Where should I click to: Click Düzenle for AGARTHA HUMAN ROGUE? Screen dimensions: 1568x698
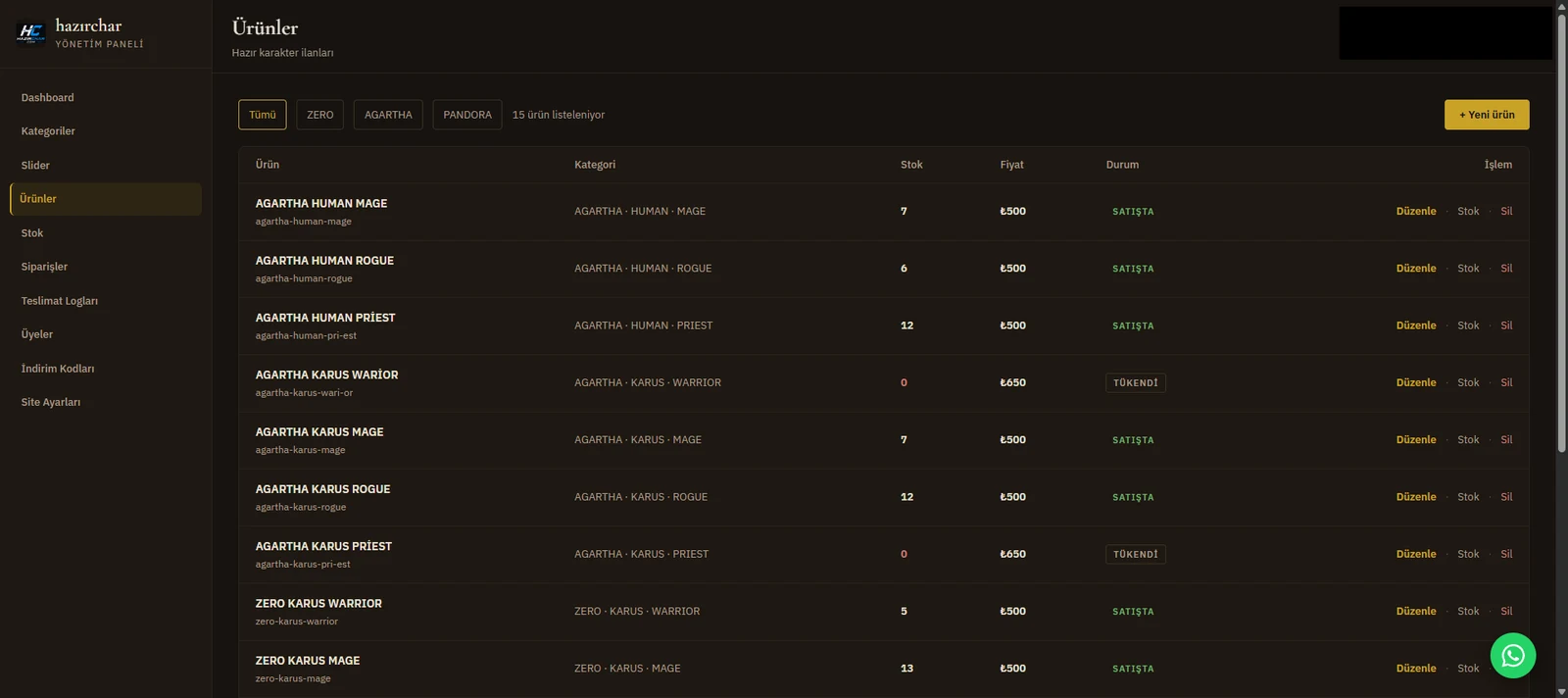coord(1416,269)
